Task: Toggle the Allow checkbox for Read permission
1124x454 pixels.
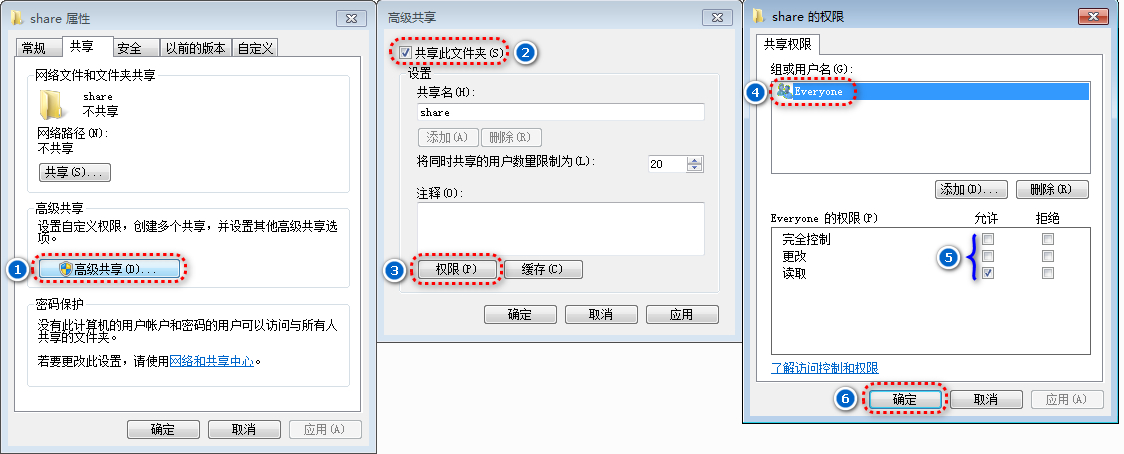Action: coord(989,273)
